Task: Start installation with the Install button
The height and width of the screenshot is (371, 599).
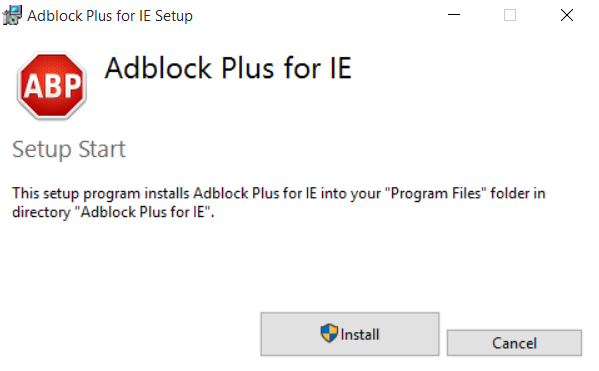Action: pyautogui.click(x=350, y=334)
